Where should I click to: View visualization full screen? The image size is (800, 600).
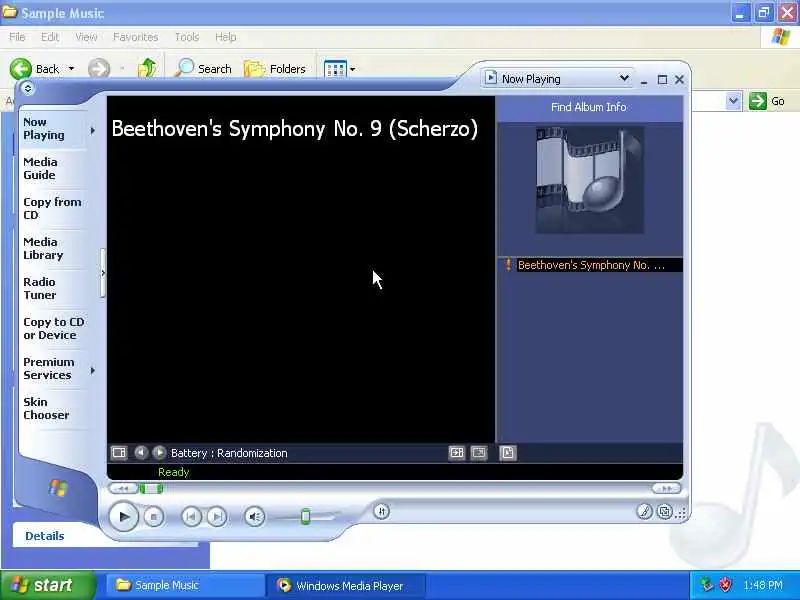tap(479, 453)
